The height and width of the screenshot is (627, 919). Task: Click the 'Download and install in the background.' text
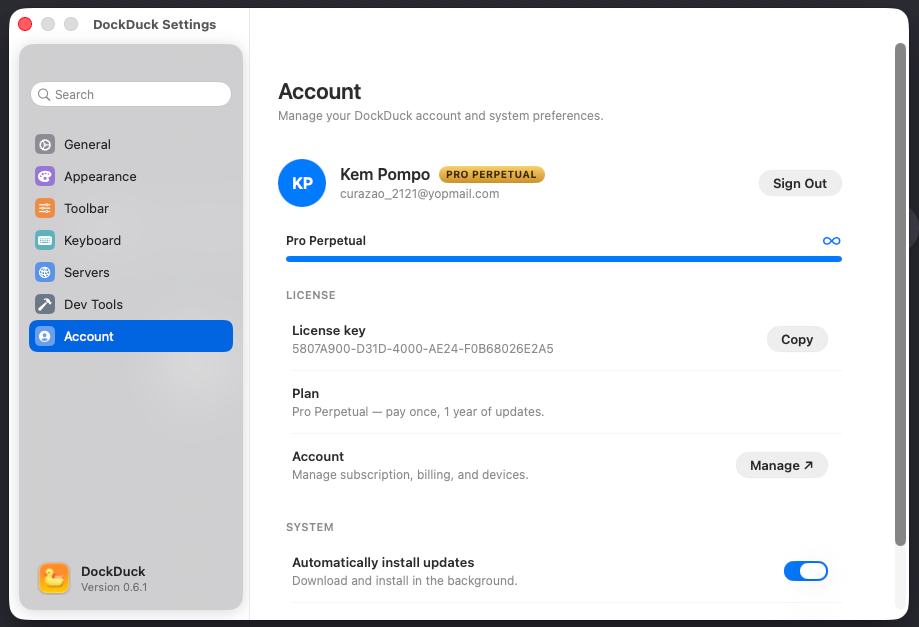(405, 581)
